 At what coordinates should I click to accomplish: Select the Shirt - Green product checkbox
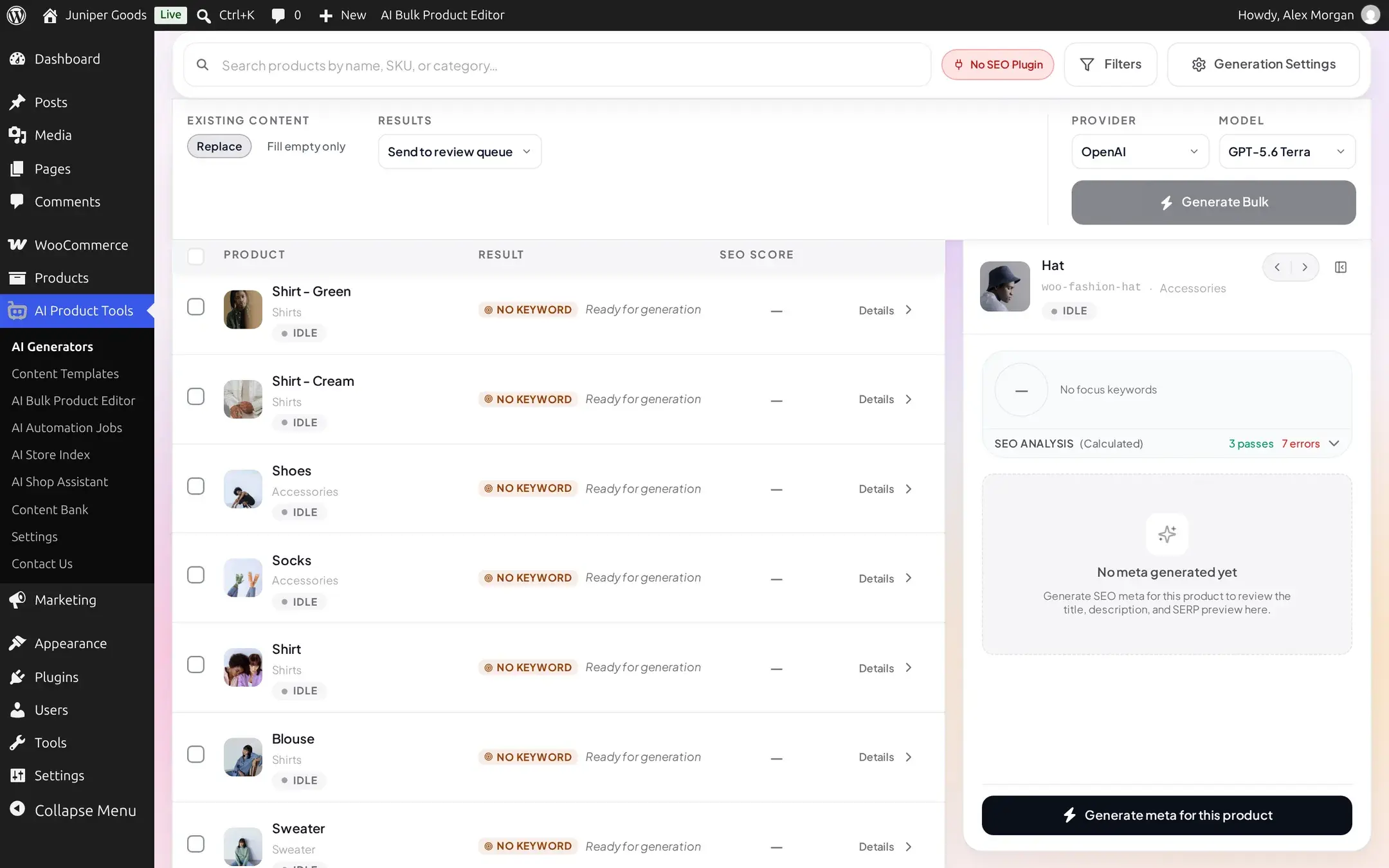195,307
